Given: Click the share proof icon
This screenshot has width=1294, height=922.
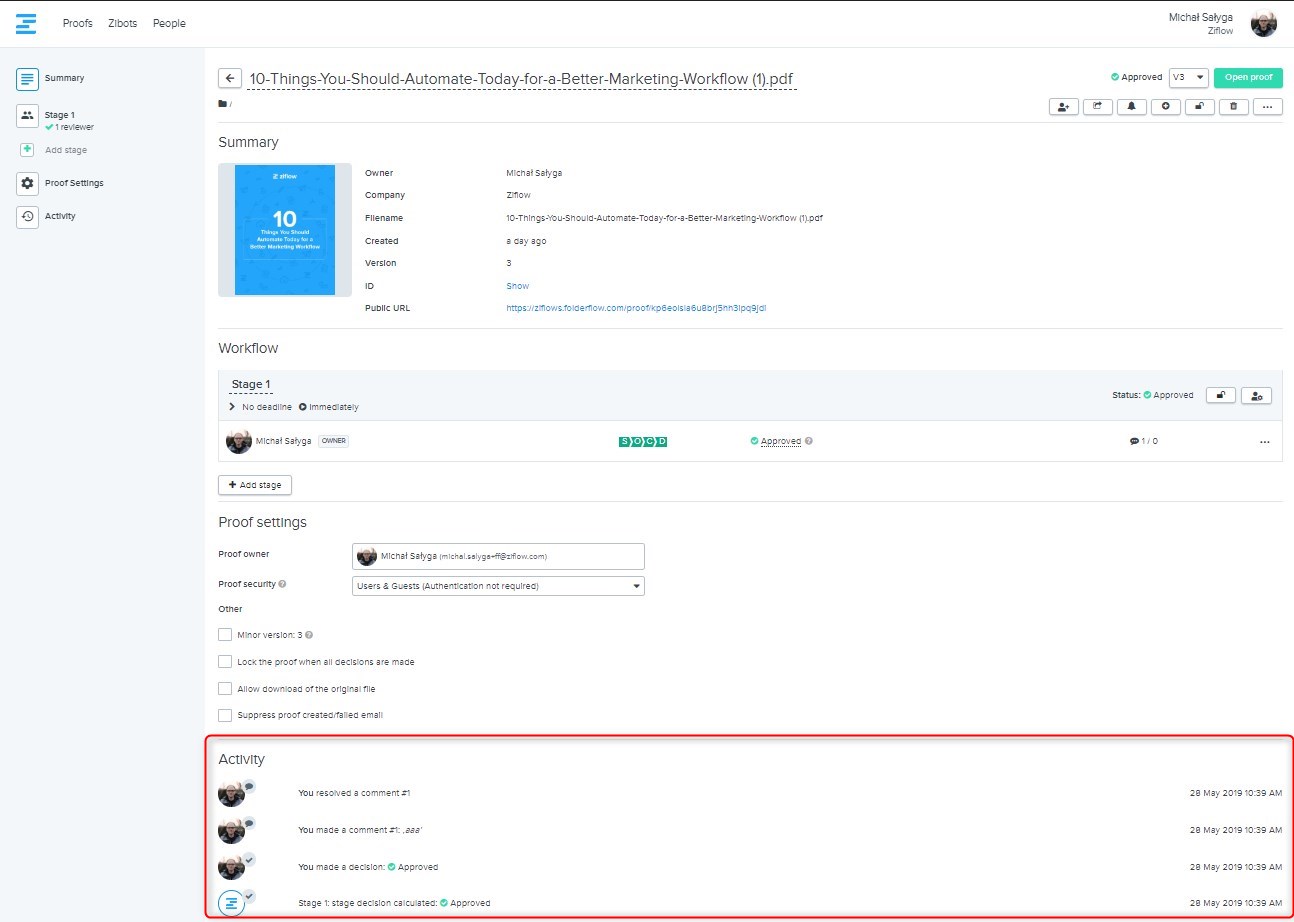Looking at the screenshot, I should [x=1097, y=106].
